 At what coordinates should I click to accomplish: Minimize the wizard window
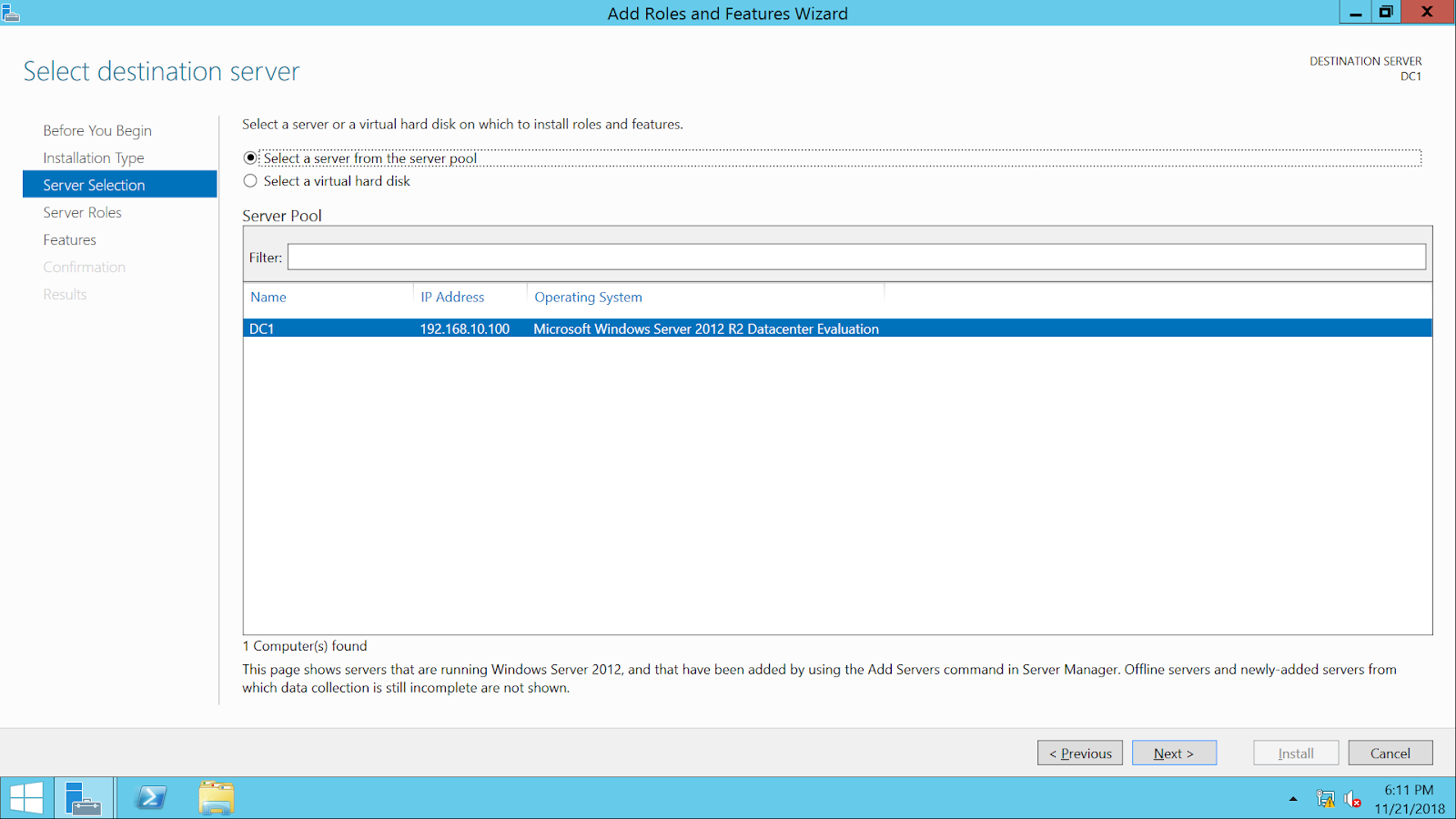coord(1355,12)
